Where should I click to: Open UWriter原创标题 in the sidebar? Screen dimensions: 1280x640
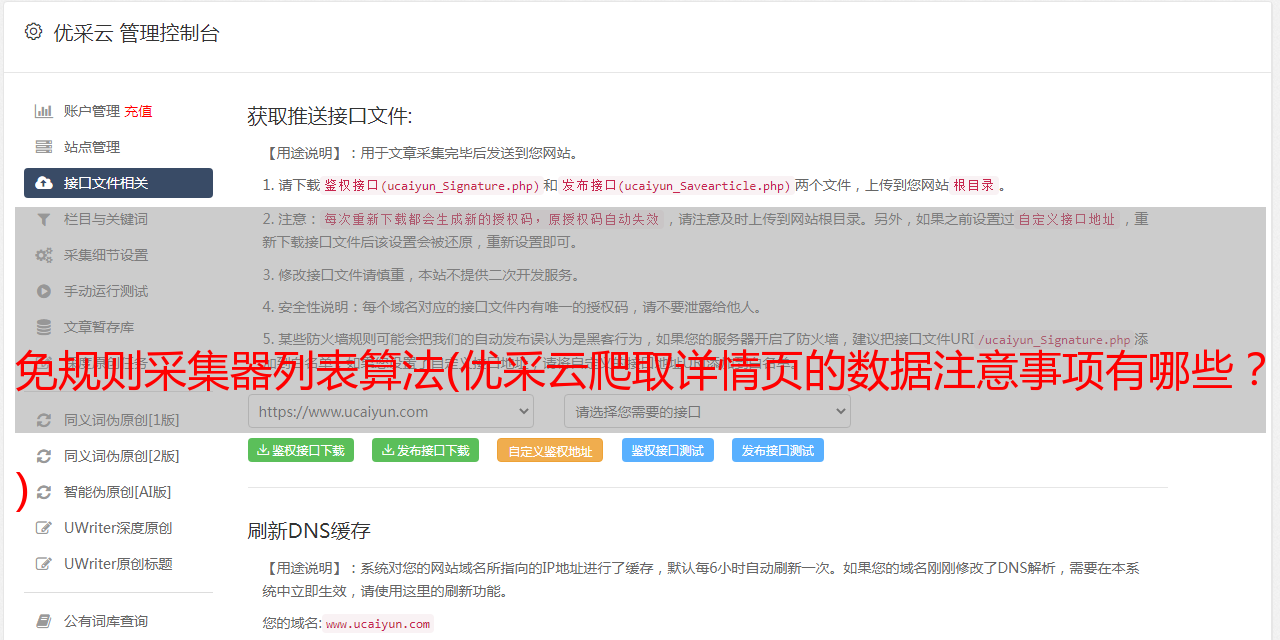click(x=118, y=564)
